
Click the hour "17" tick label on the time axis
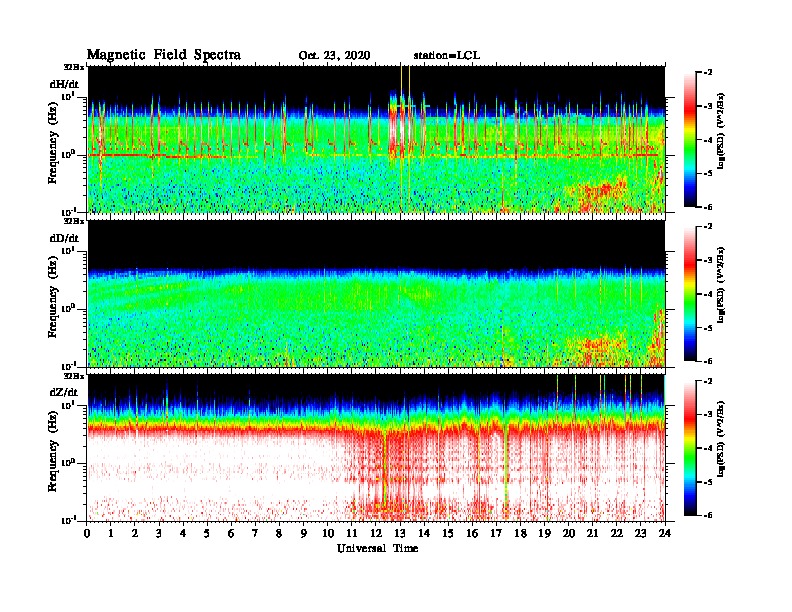coord(497,533)
